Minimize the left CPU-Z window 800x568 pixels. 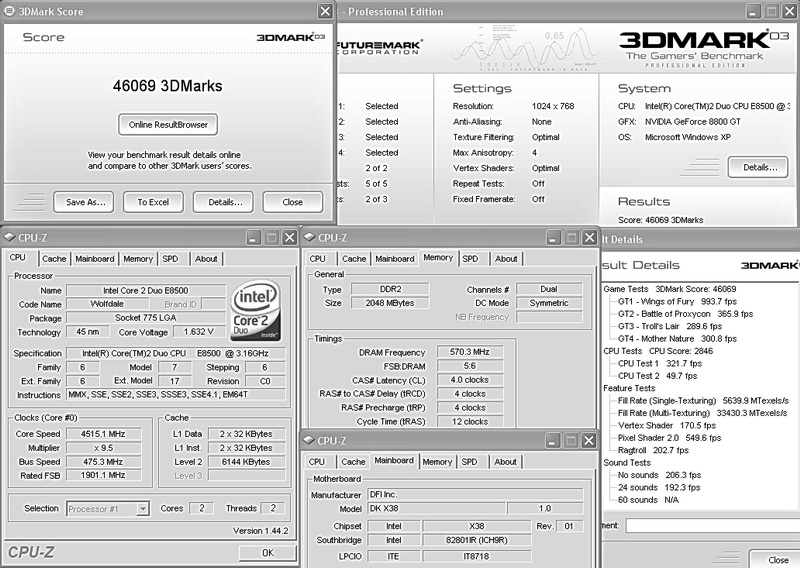pos(253,237)
